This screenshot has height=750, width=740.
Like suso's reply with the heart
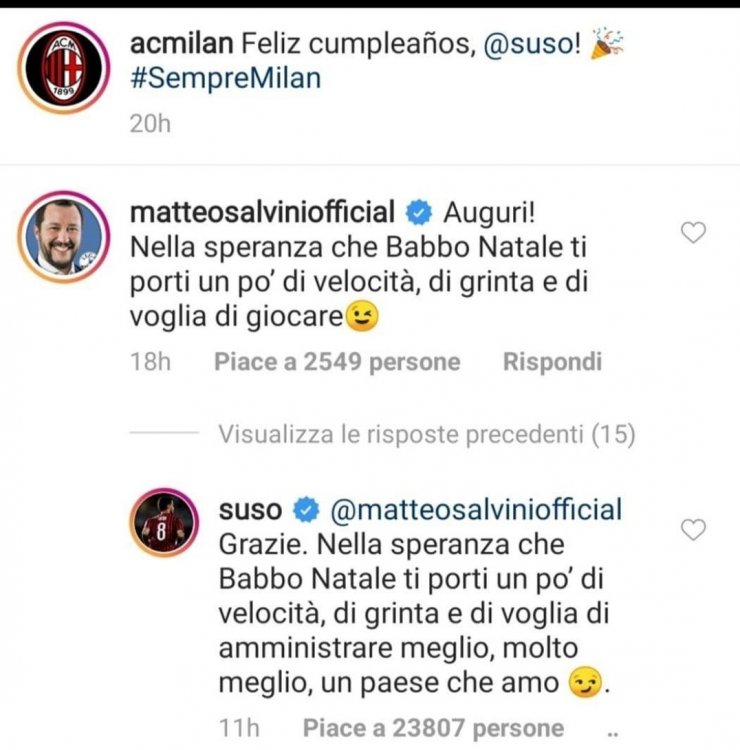click(x=693, y=529)
